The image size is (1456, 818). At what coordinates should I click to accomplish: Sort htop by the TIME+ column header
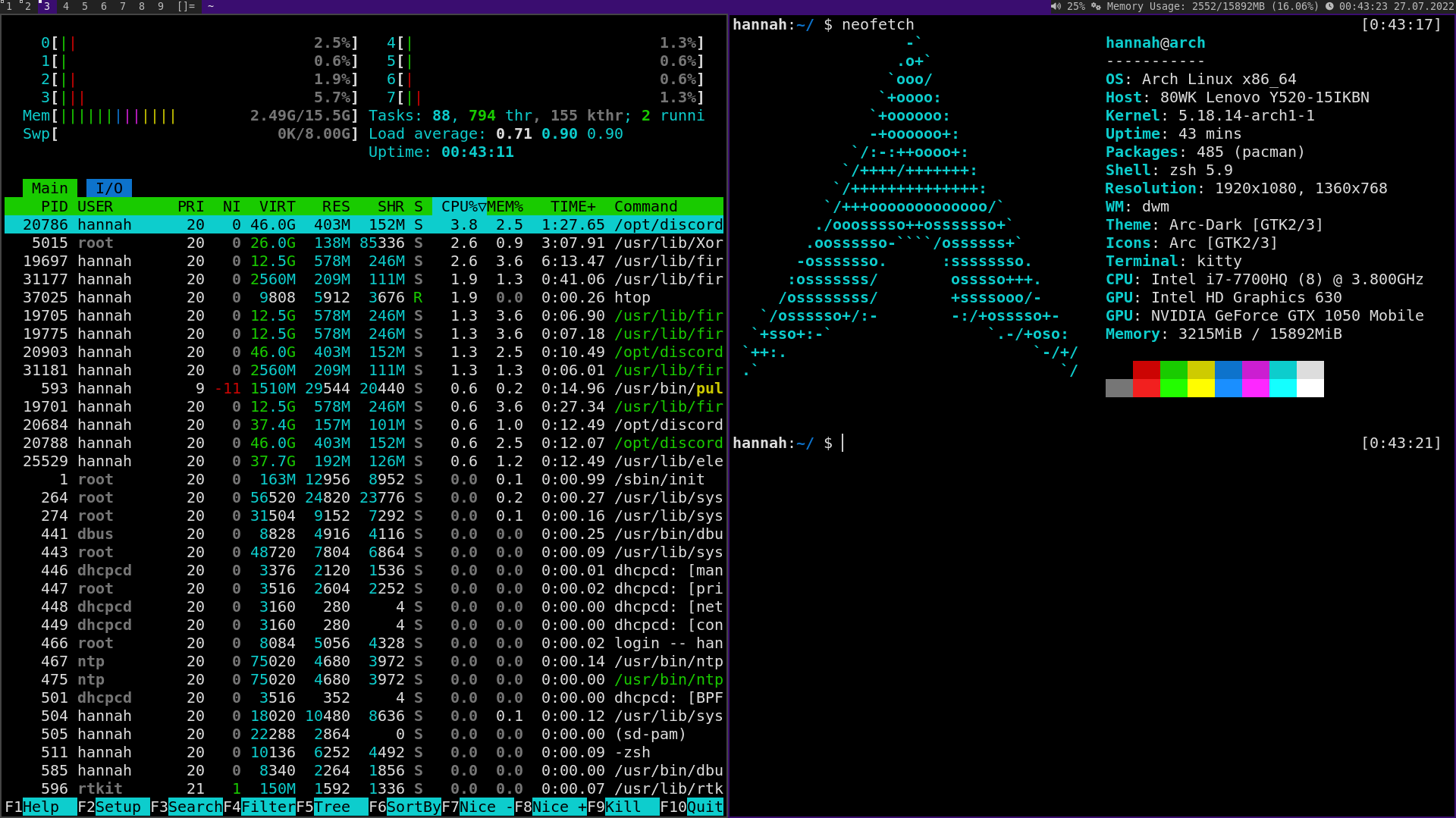pos(573,206)
